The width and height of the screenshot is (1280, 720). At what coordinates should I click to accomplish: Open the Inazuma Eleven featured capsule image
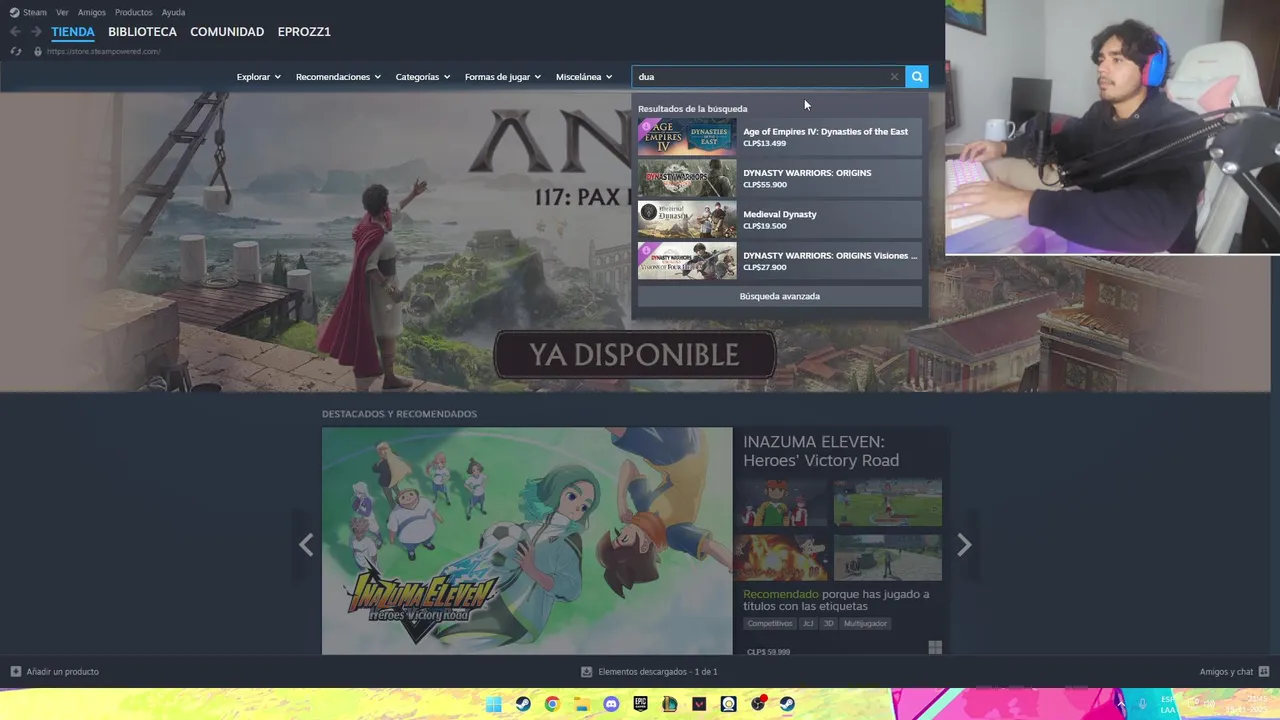coord(527,541)
